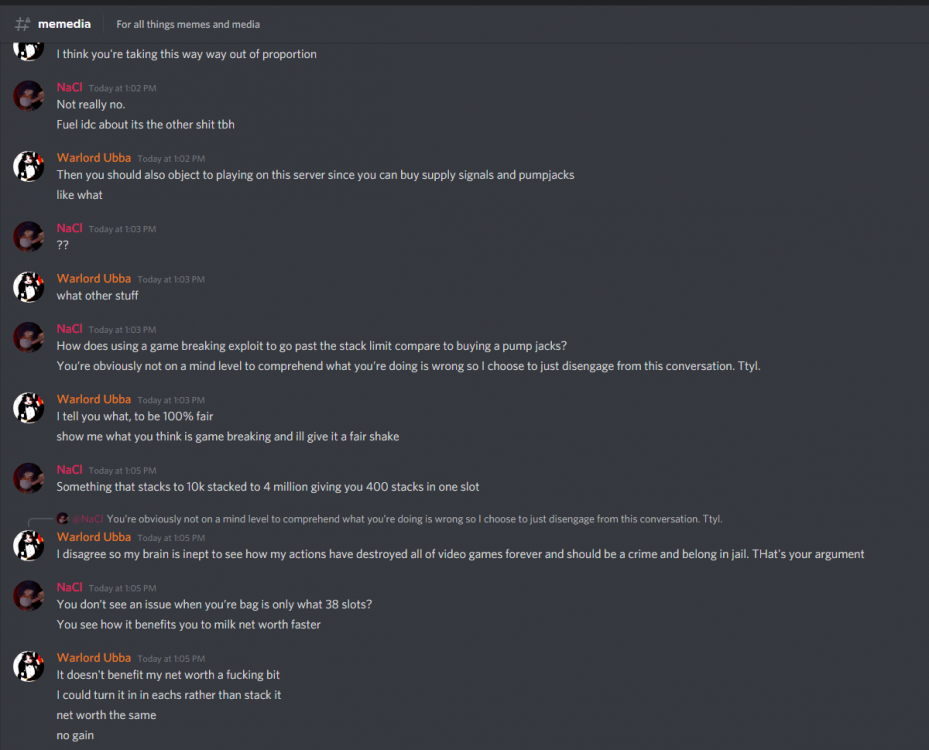Click NaCl's avatar next to the '10k stacked' message
This screenshot has height=750, width=929.
[x=28, y=478]
